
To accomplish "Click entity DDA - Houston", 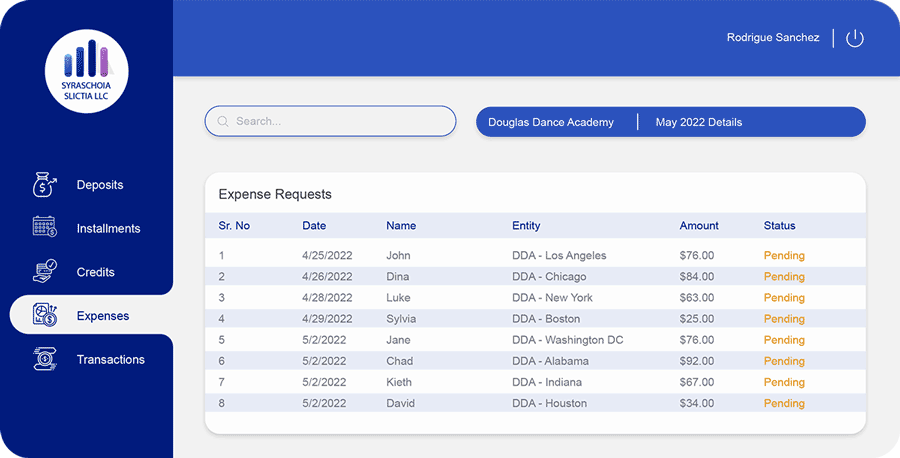I will pyautogui.click(x=549, y=403).
